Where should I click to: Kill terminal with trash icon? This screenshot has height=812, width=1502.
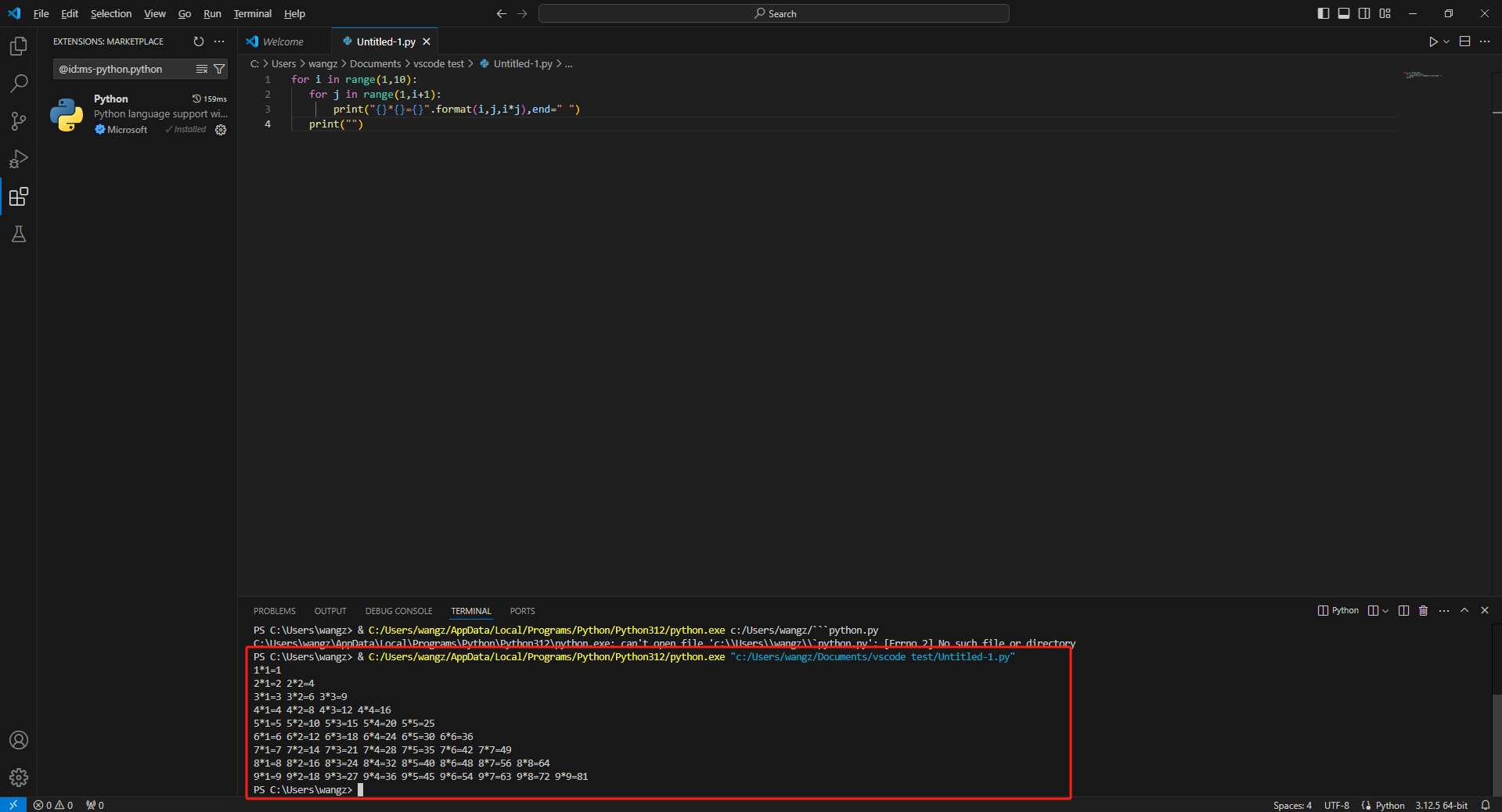[x=1424, y=611]
